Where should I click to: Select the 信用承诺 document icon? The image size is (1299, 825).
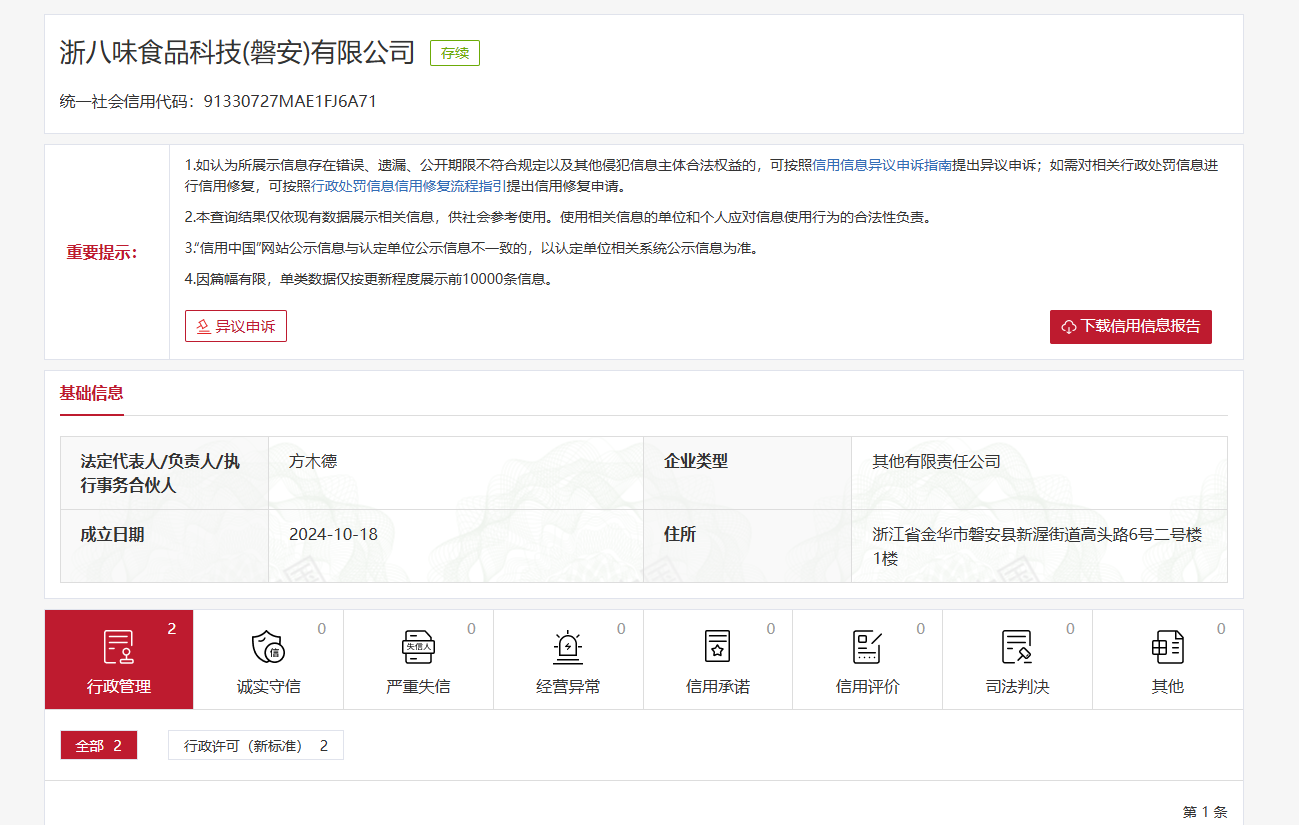717,648
